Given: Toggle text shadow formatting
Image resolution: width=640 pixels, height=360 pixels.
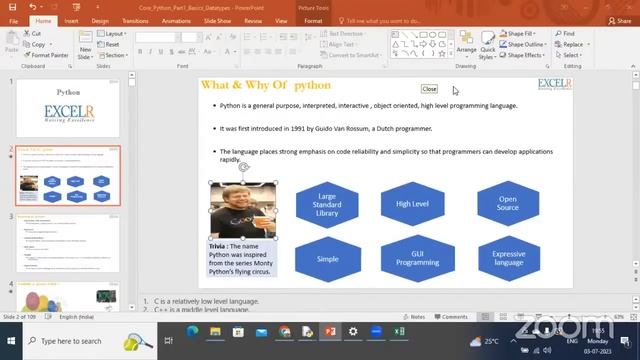Looking at the screenshot, I should click(171, 52).
